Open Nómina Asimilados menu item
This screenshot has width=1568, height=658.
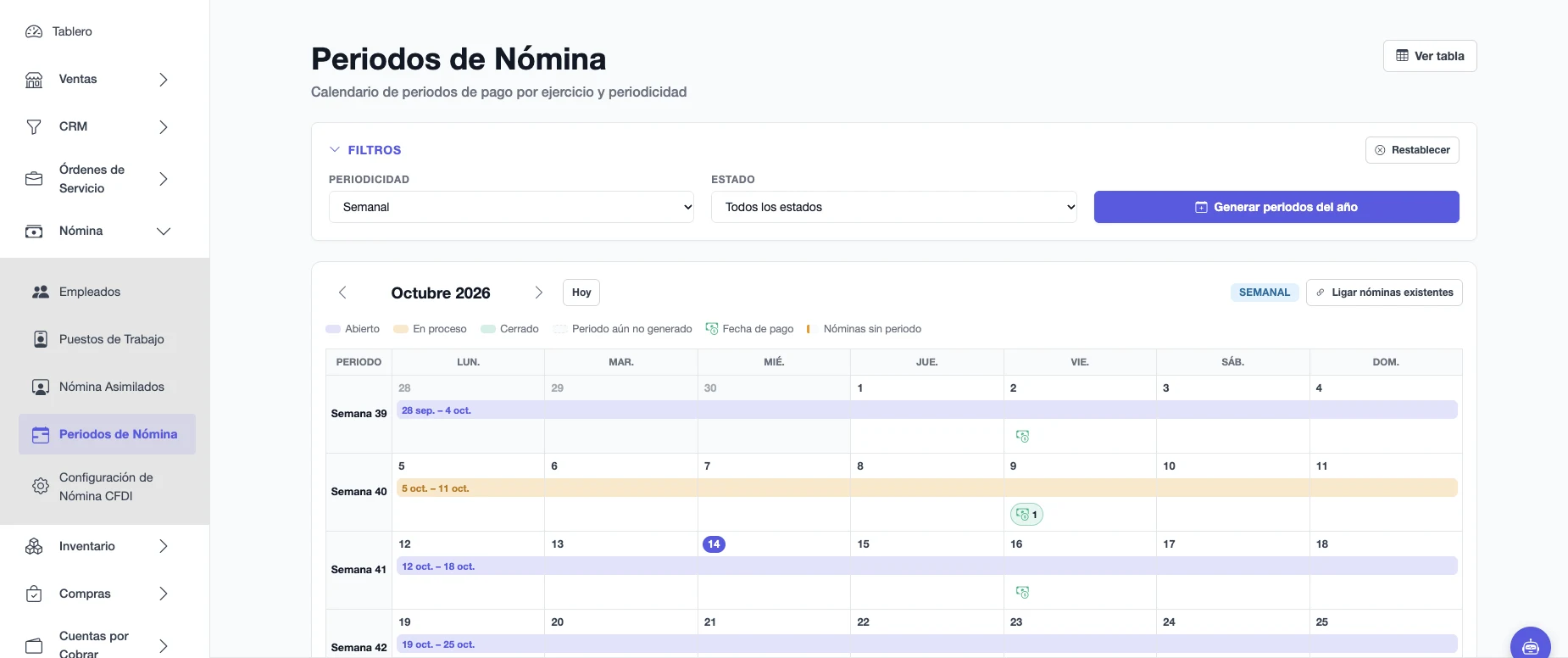[x=107, y=387]
